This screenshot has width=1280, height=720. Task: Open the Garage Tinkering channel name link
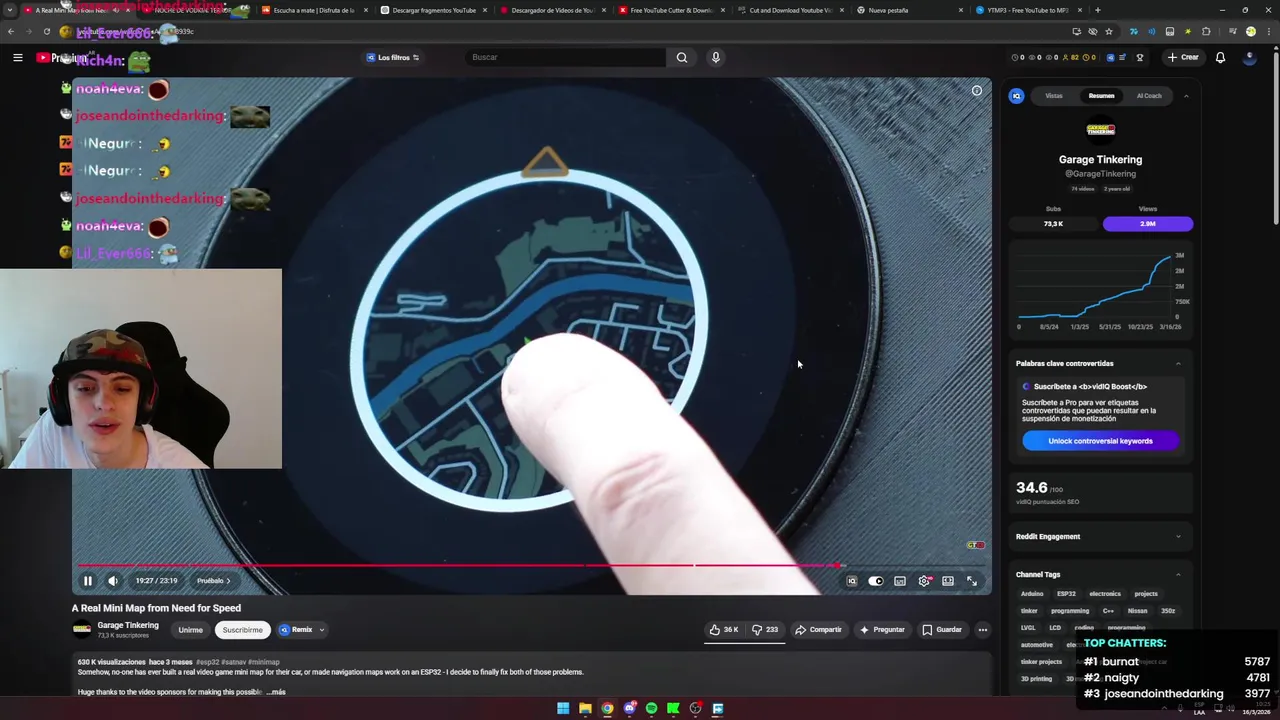pos(128,625)
